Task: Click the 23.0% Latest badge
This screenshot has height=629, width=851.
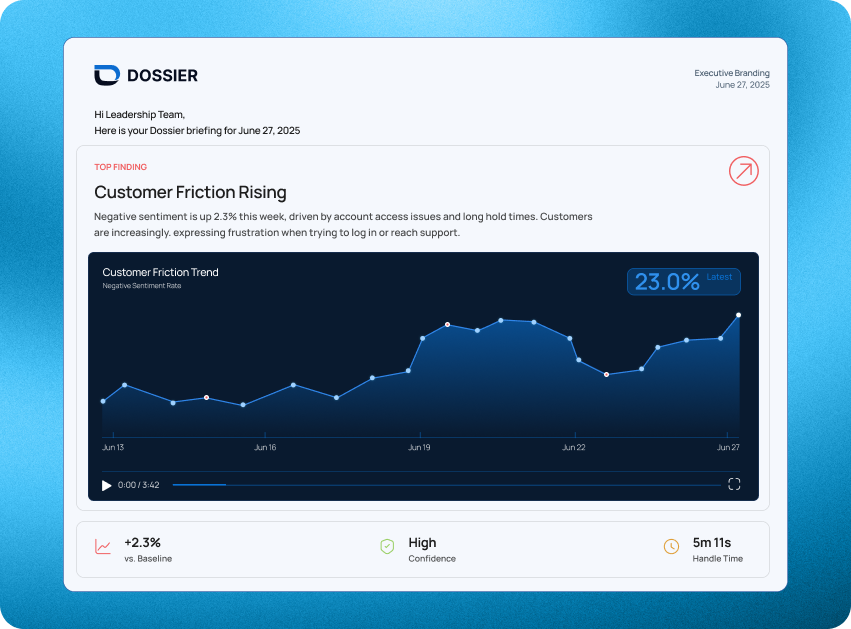Action: pyautogui.click(x=684, y=282)
